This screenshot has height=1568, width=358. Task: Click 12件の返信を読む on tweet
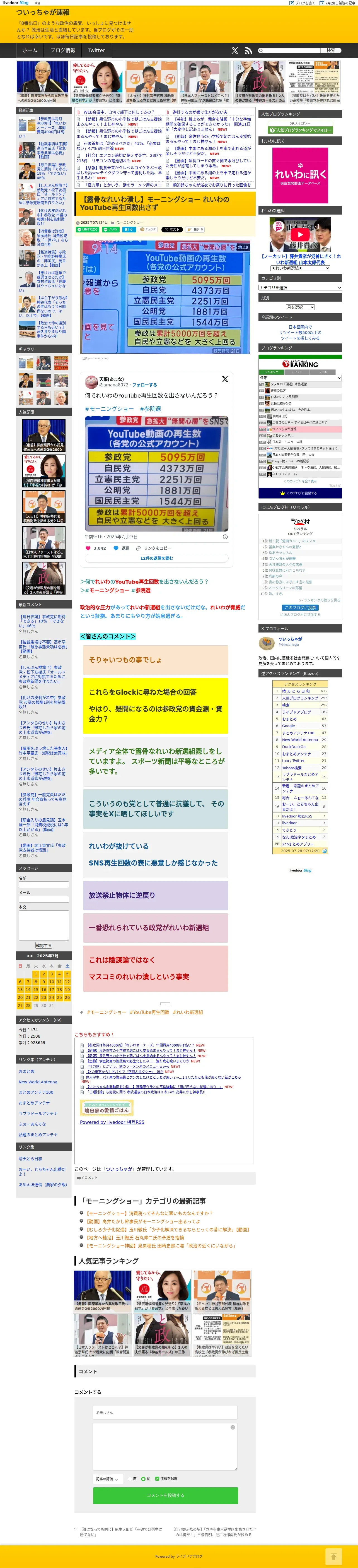[x=156, y=558]
